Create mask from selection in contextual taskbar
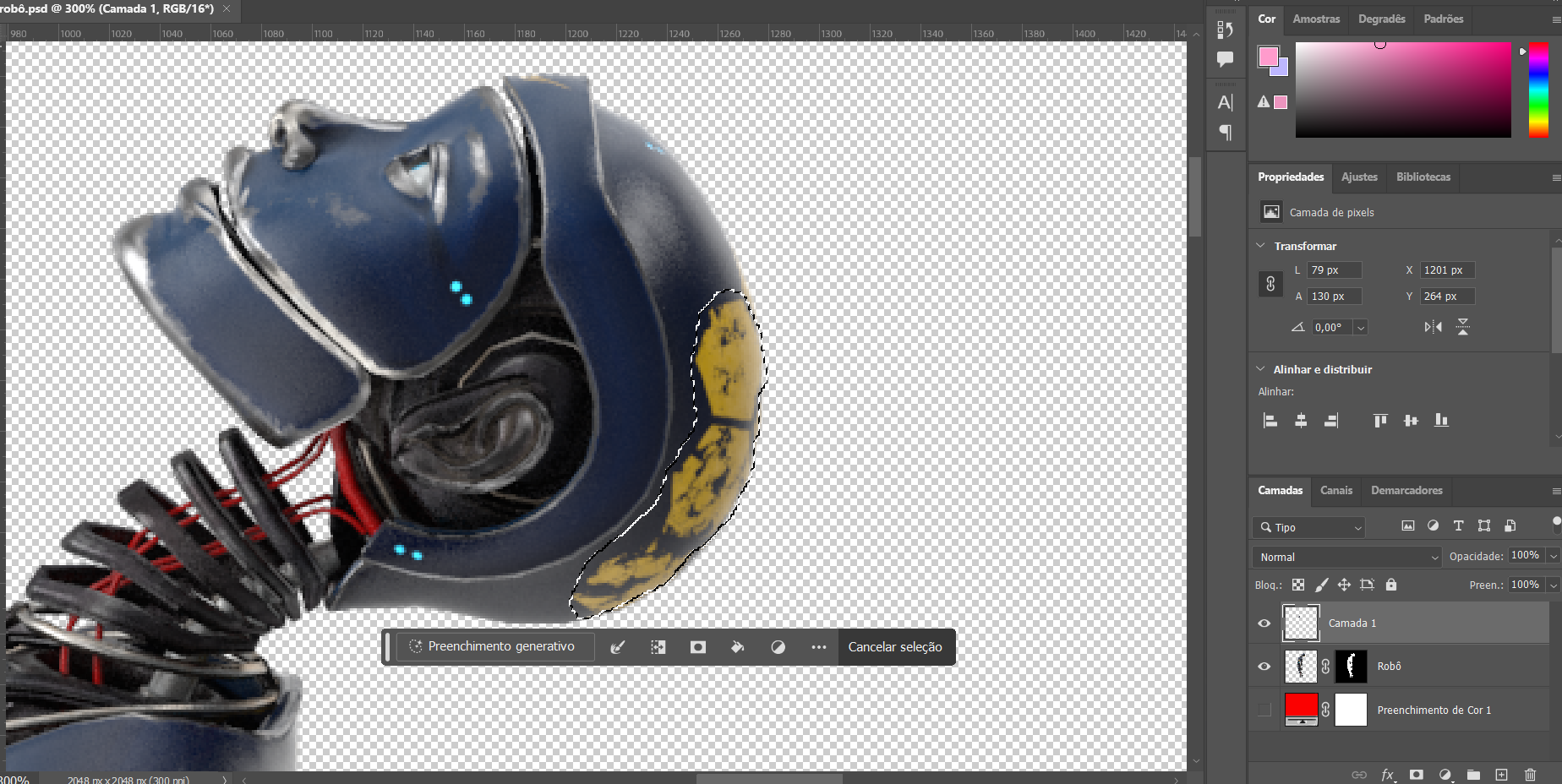The height and width of the screenshot is (784, 1562). pyautogui.click(x=697, y=647)
